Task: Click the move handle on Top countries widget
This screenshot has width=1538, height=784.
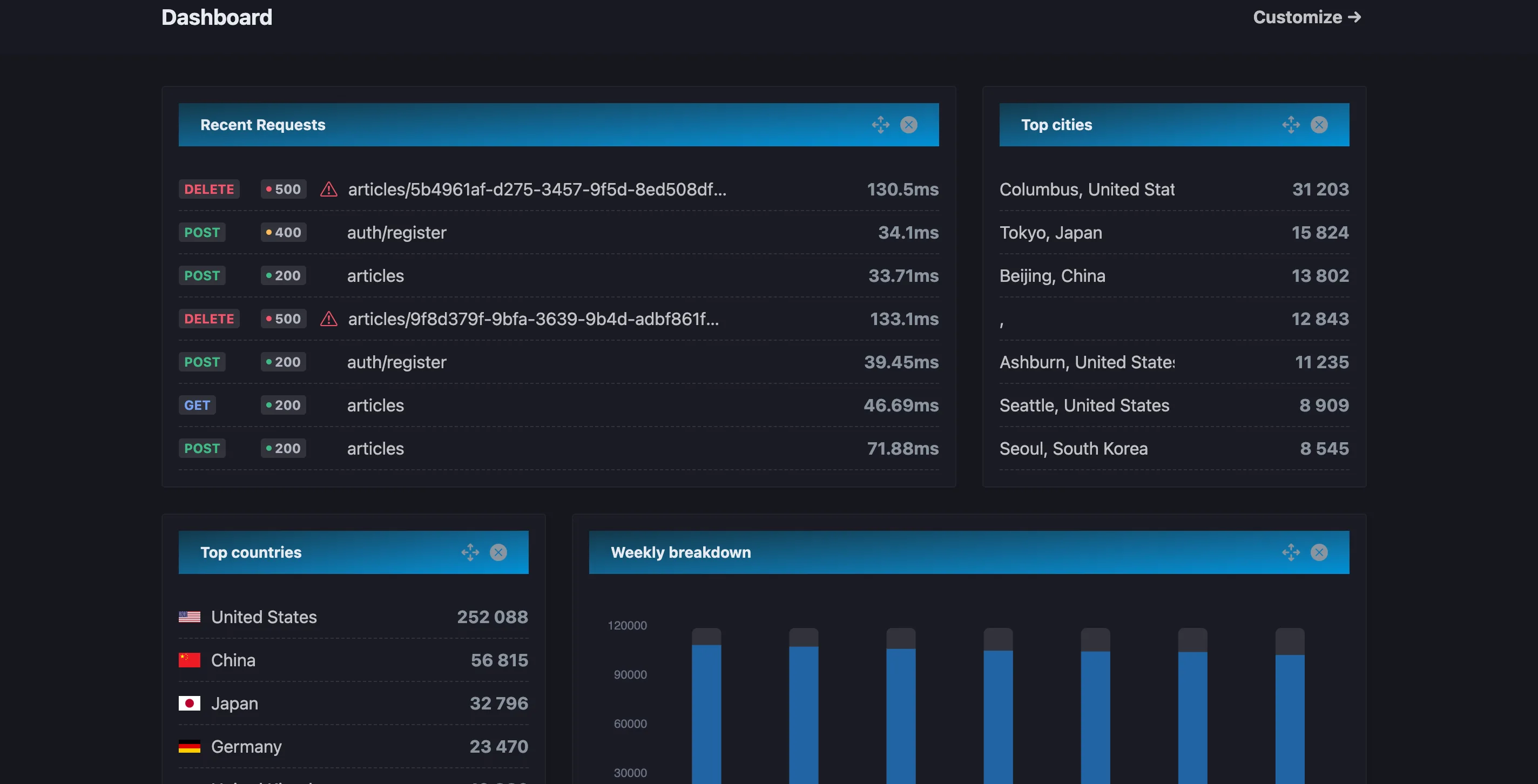Action: tap(470, 552)
